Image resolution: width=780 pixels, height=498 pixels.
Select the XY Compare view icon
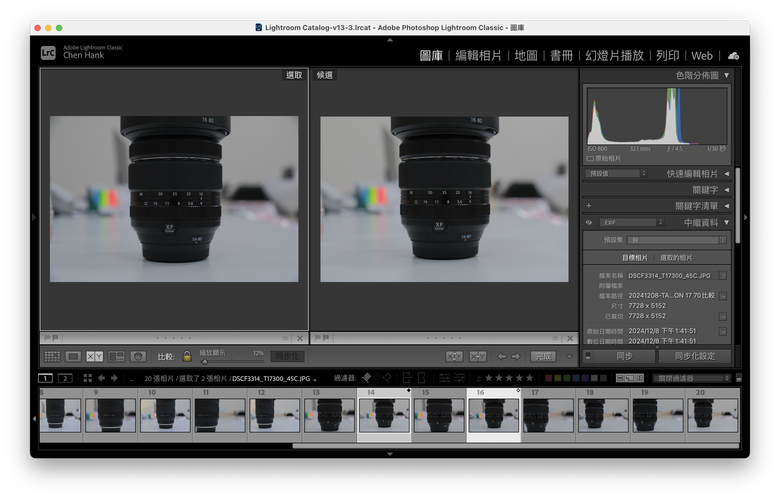coord(95,356)
